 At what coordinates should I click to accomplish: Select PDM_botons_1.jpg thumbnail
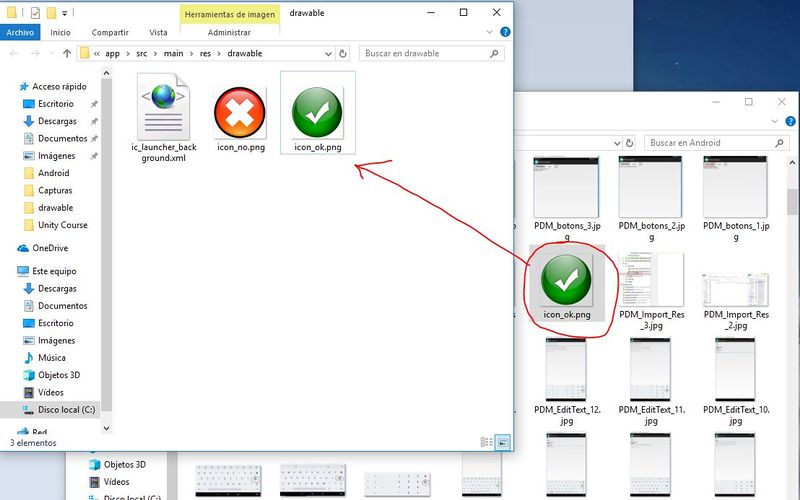[736, 198]
